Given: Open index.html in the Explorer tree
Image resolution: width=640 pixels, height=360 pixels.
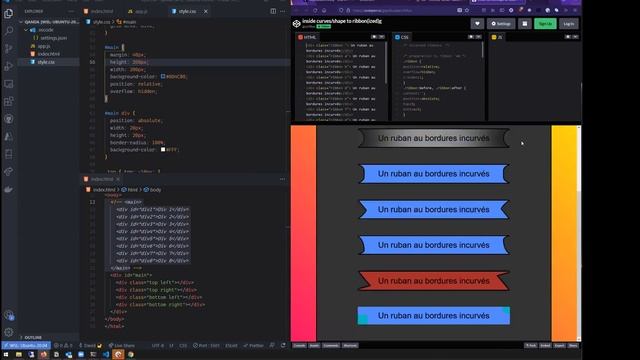Looking at the screenshot, I should [48, 54].
